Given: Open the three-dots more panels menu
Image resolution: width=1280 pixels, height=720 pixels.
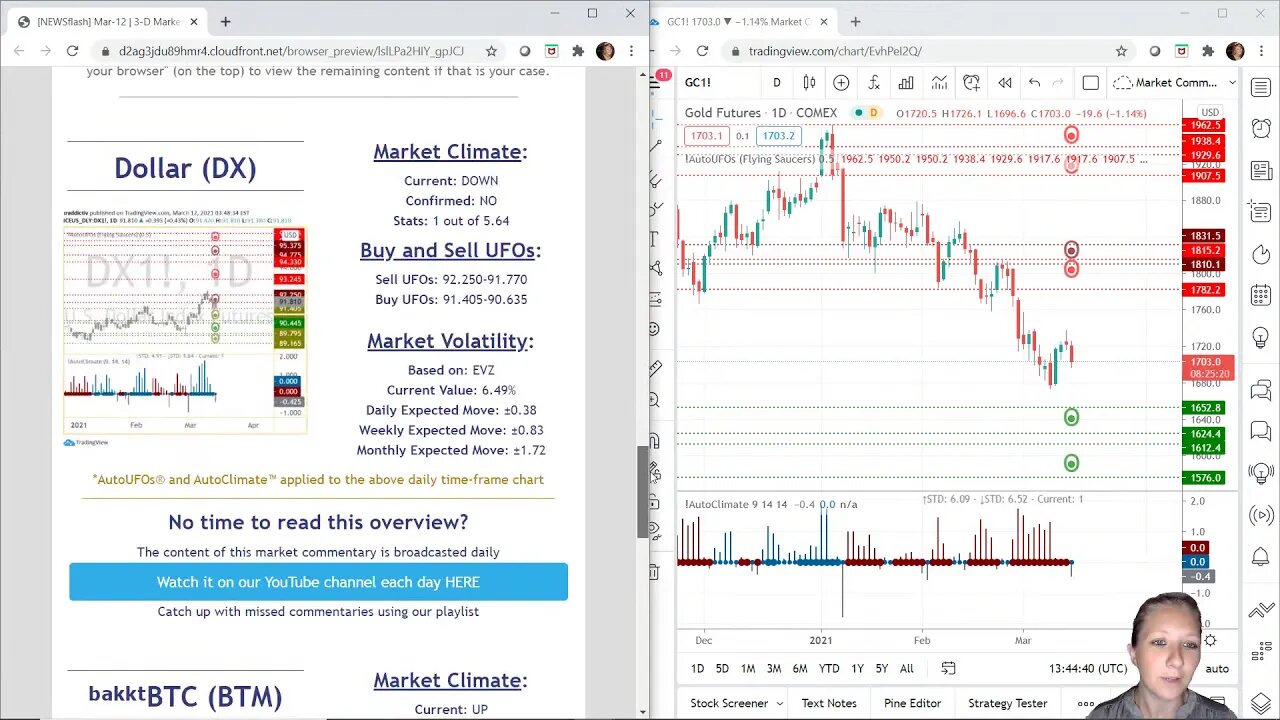Looking at the screenshot, I should click(x=1085, y=703).
